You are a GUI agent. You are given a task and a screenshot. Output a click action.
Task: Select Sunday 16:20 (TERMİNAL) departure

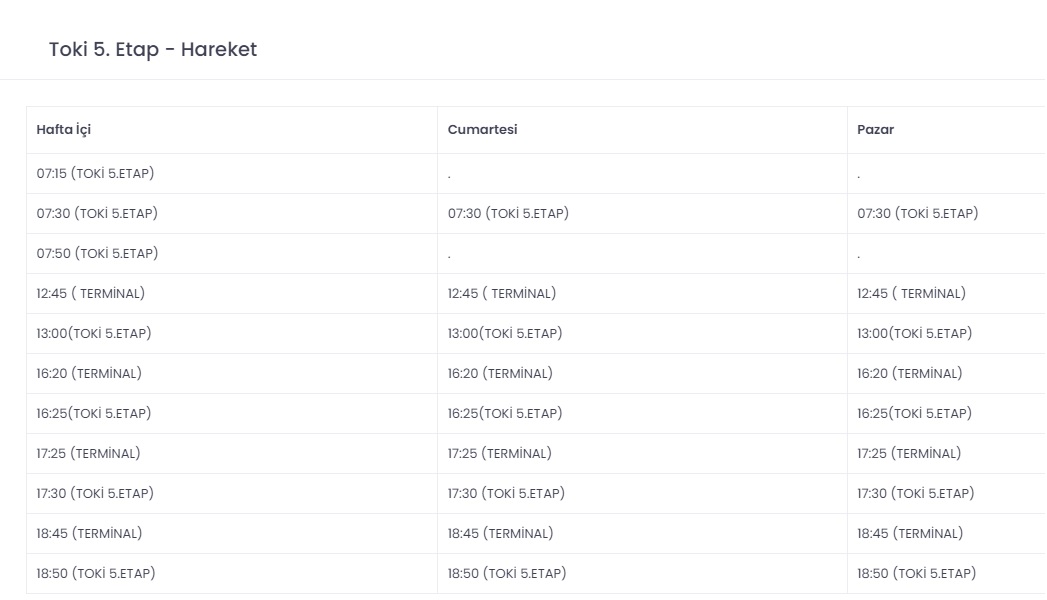(909, 374)
